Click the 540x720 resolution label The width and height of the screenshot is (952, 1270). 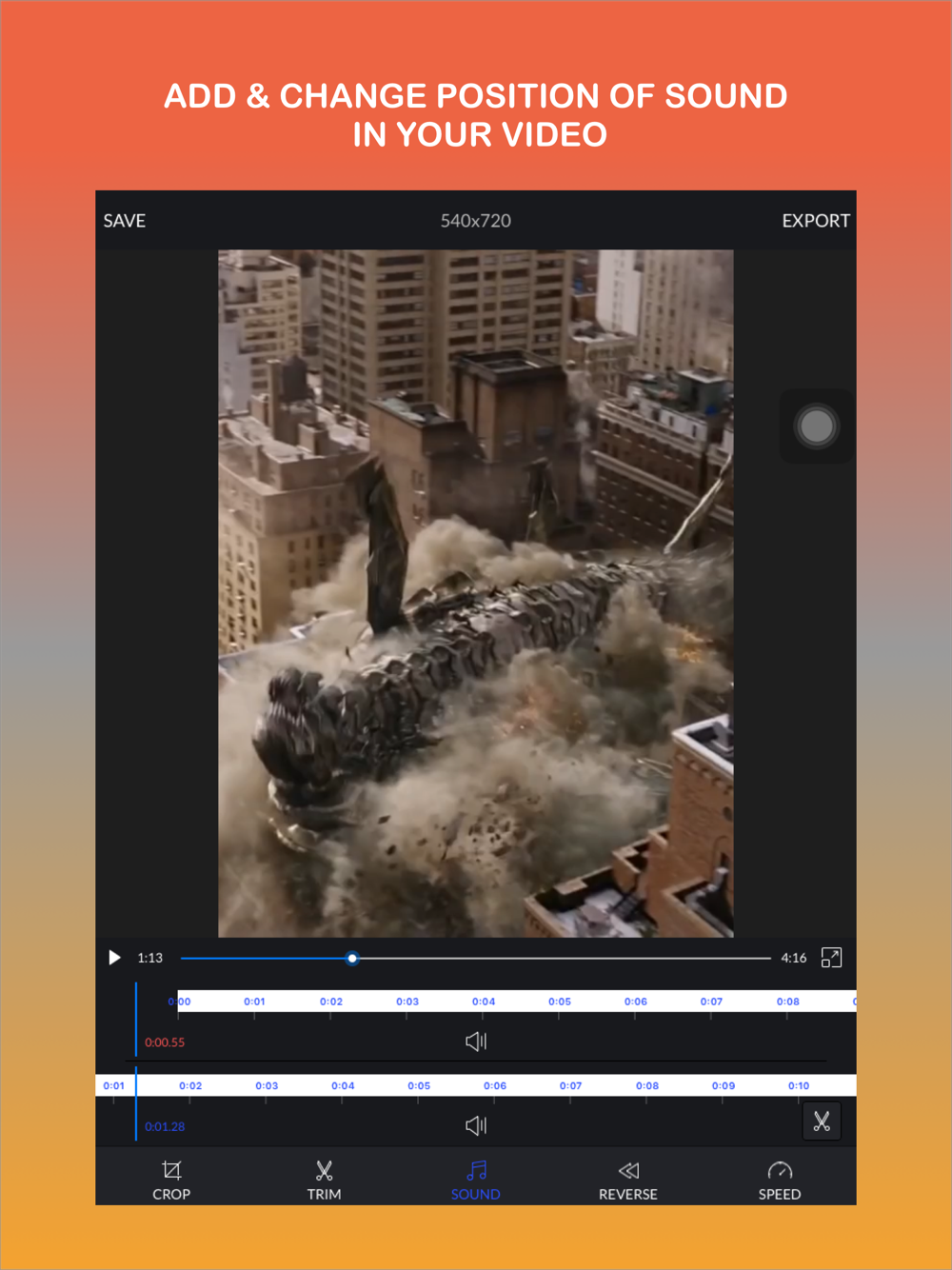476,221
